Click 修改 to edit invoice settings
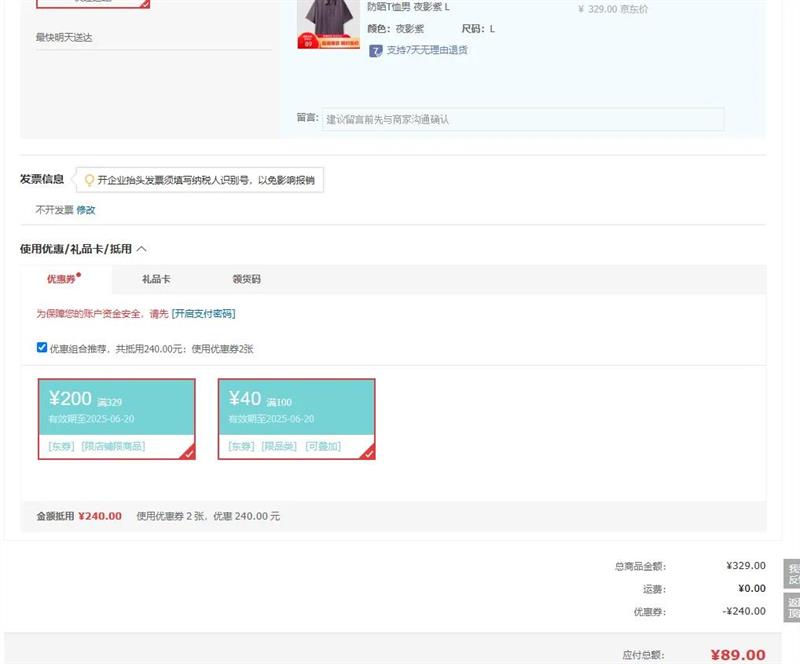Screen dimensions: 800x664 86,210
